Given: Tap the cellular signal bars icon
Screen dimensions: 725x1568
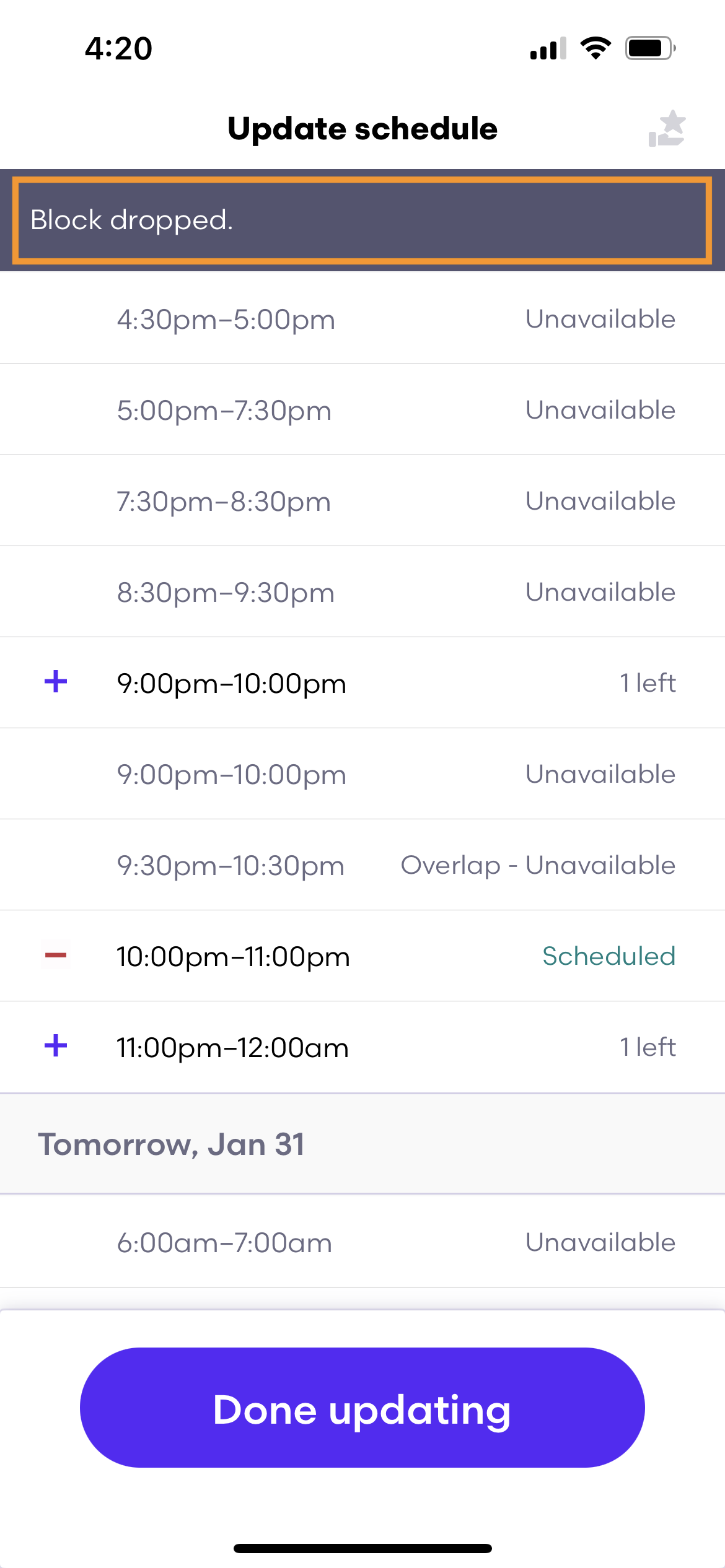Looking at the screenshot, I should 548,48.
